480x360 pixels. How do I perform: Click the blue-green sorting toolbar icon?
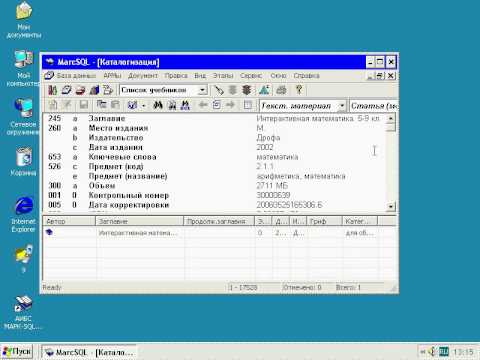tap(264, 90)
